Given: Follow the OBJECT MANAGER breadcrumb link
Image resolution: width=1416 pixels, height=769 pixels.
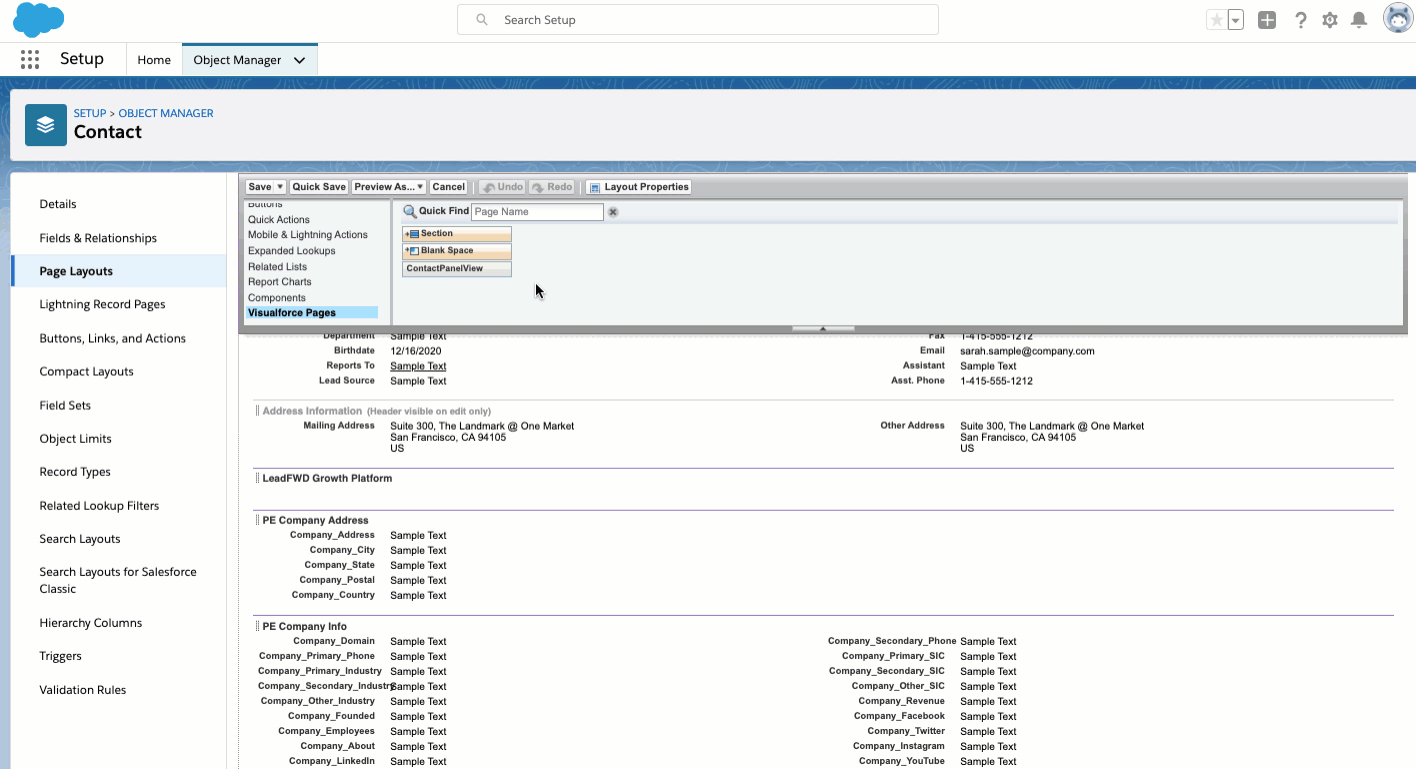Looking at the screenshot, I should [166, 113].
